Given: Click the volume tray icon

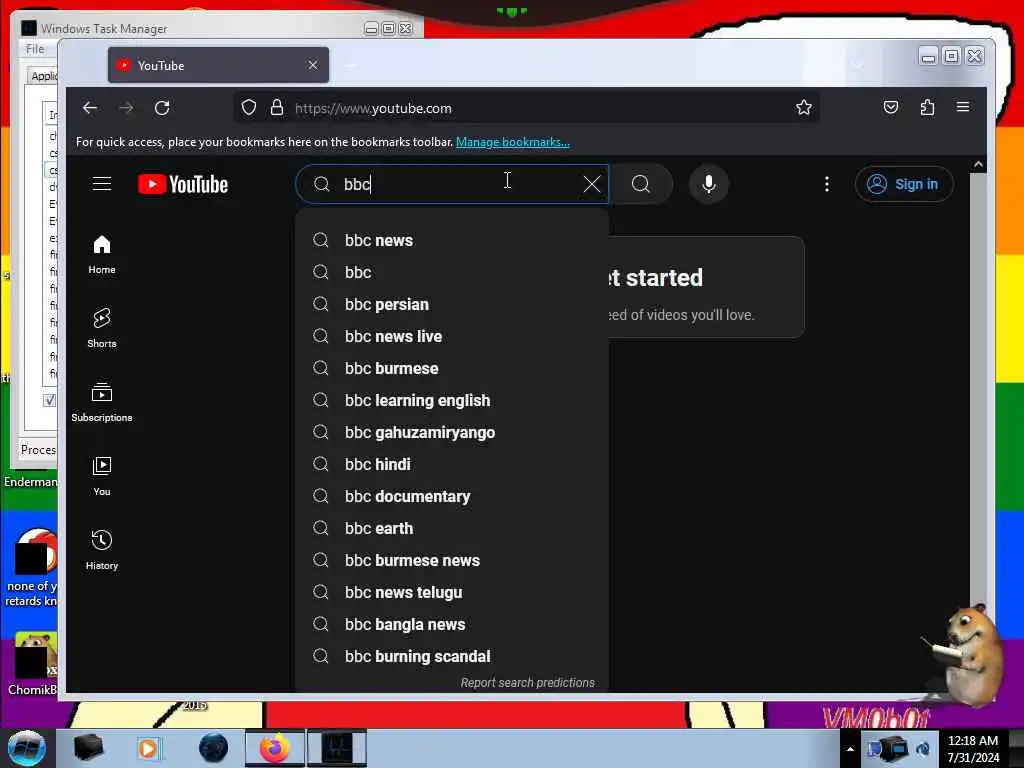Looking at the screenshot, I should [x=923, y=748].
